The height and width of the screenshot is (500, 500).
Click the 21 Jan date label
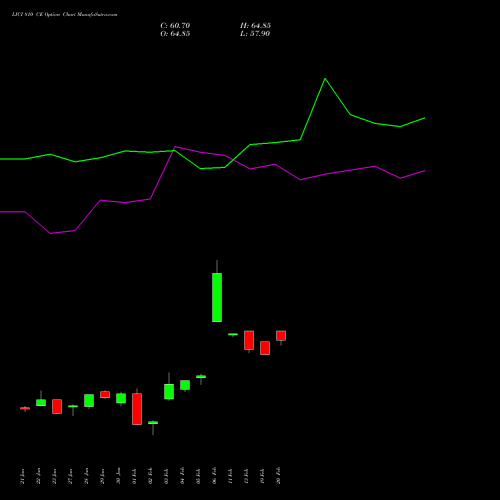(22, 476)
